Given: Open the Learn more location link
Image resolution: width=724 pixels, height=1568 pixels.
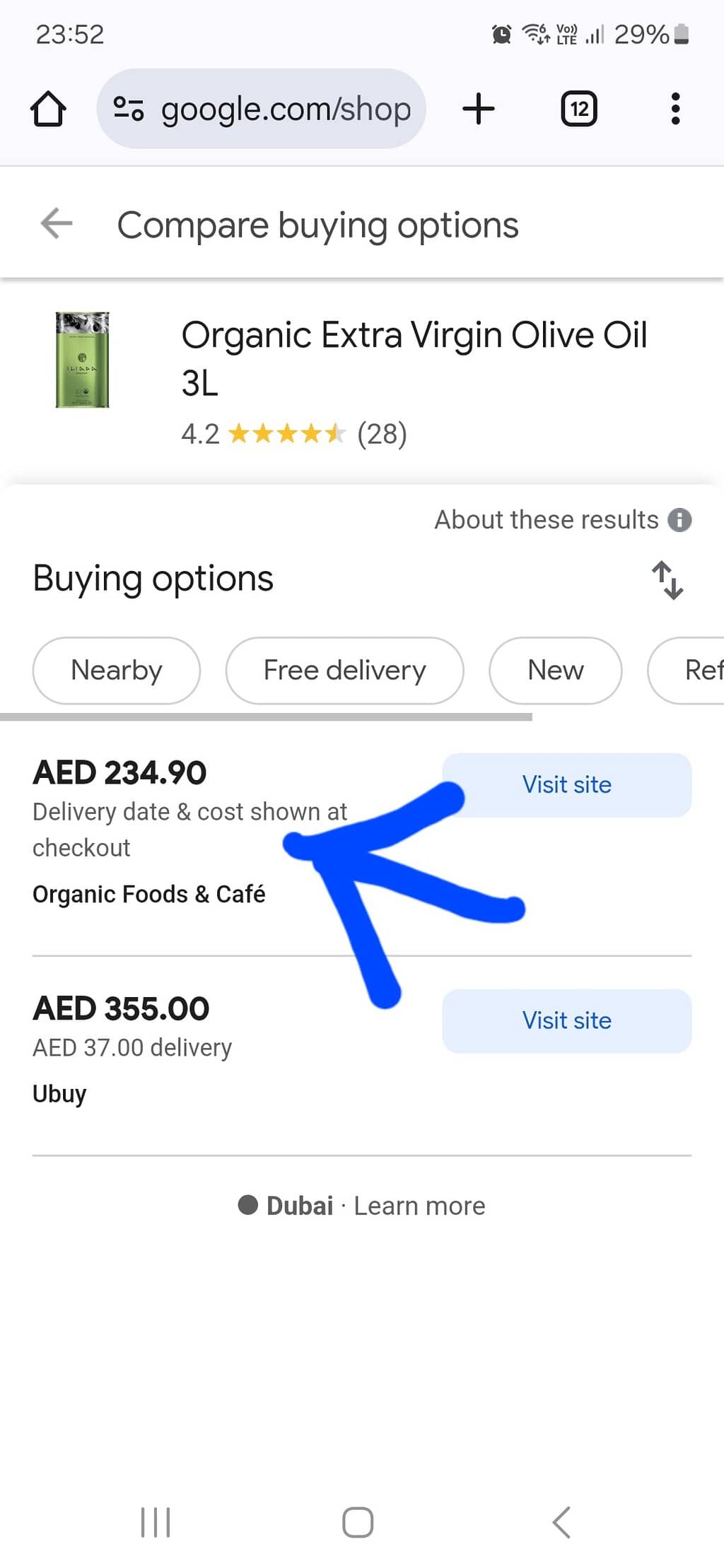Looking at the screenshot, I should tap(419, 1206).
